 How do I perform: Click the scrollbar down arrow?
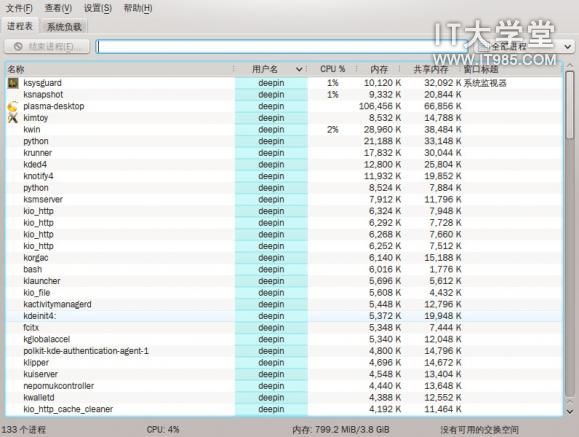[x=570, y=411]
